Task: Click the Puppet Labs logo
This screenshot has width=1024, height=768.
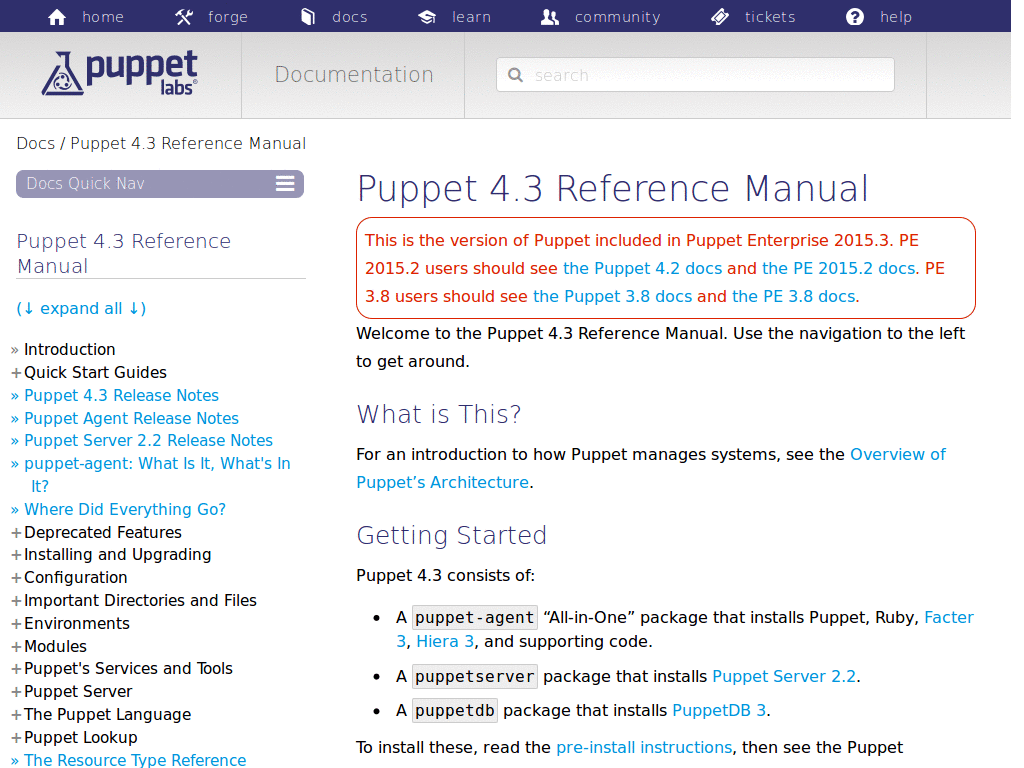Action: coord(120,73)
